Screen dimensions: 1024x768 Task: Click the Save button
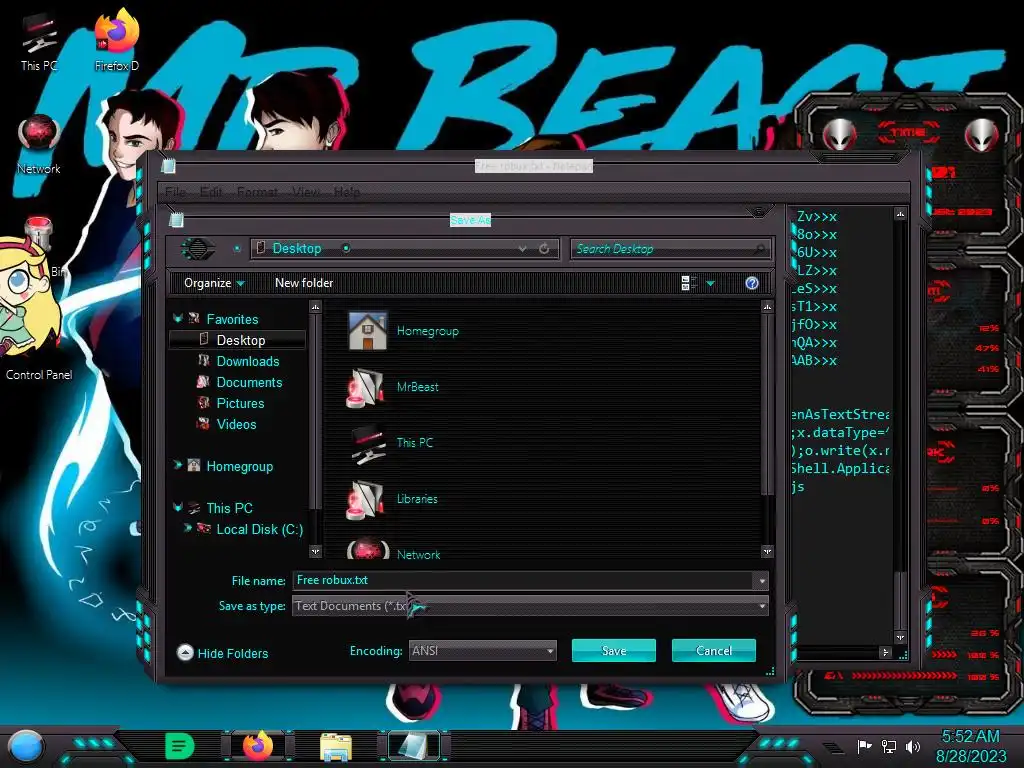tap(614, 650)
